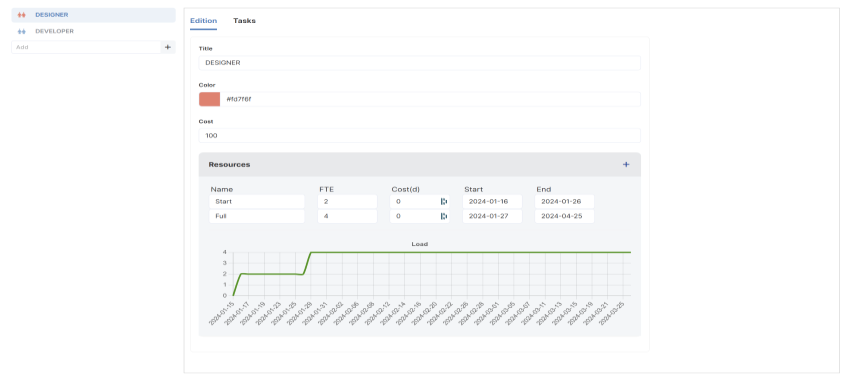The width and height of the screenshot is (854, 381).
Task: Open the Edition tab
Action: coord(203,21)
